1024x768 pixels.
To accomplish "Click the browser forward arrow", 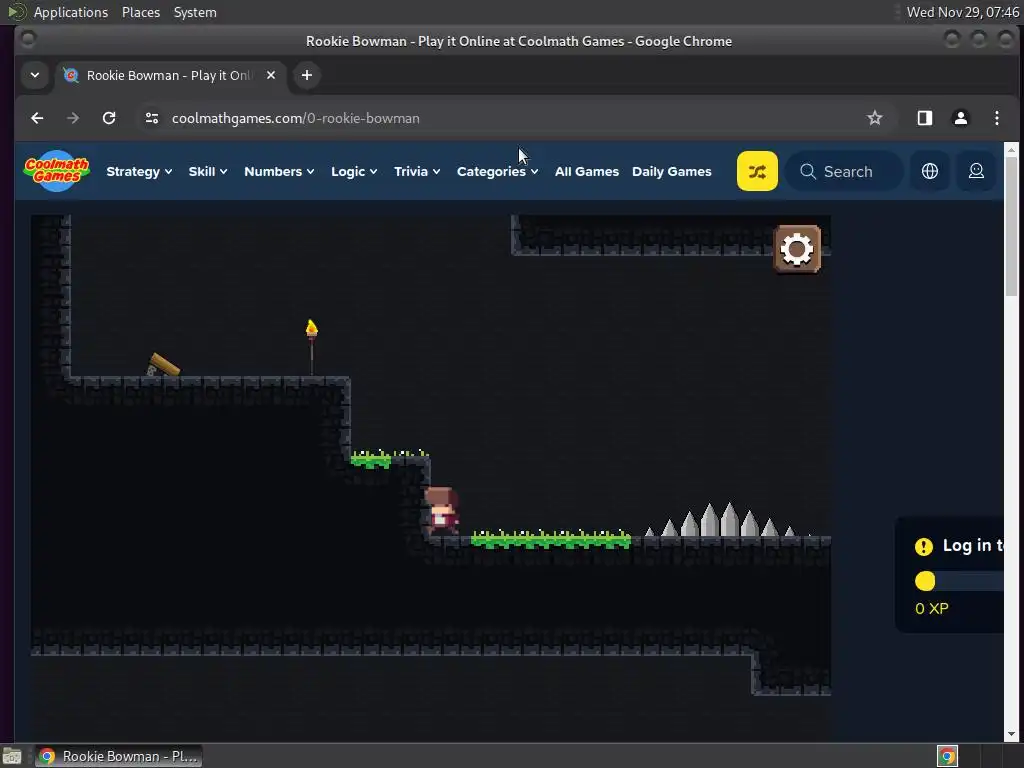I will click(x=73, y=118).
